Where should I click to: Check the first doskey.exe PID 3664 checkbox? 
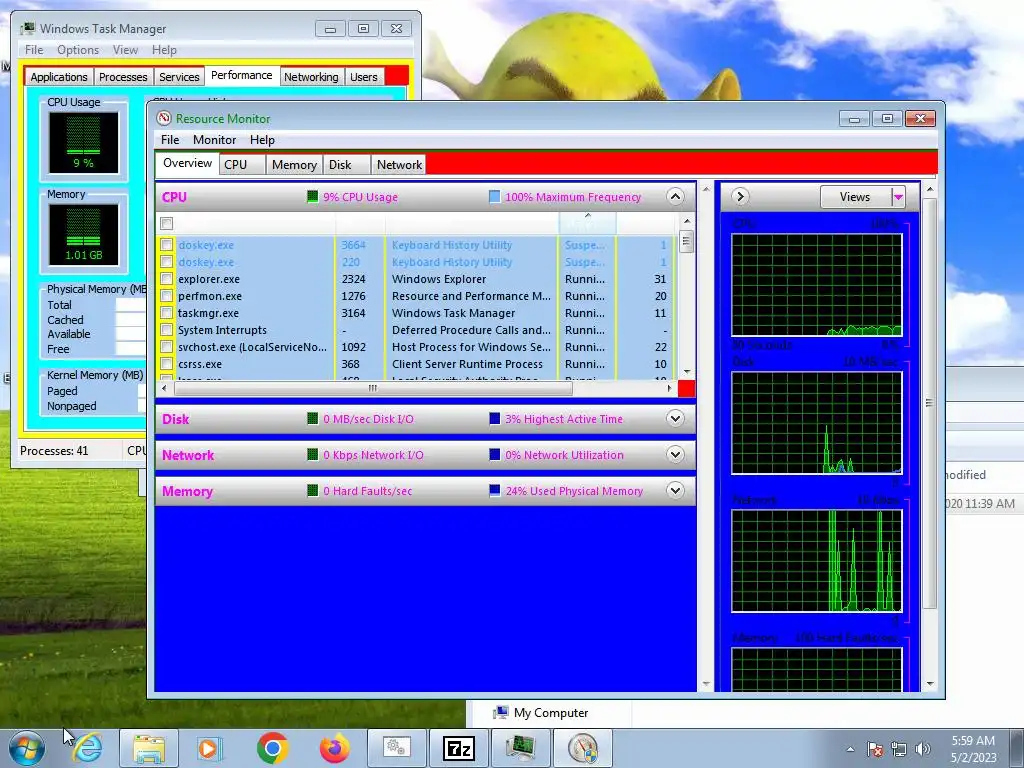click(167, 245)
